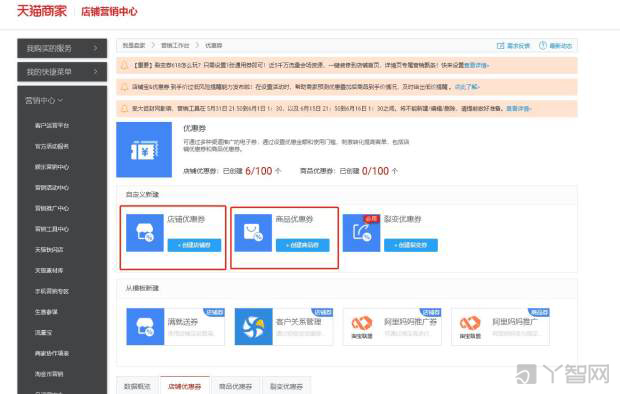The image size is (620, 394).
Task: Select the 阿里妈妈推广券 template card title
Action: pos(410,322)
